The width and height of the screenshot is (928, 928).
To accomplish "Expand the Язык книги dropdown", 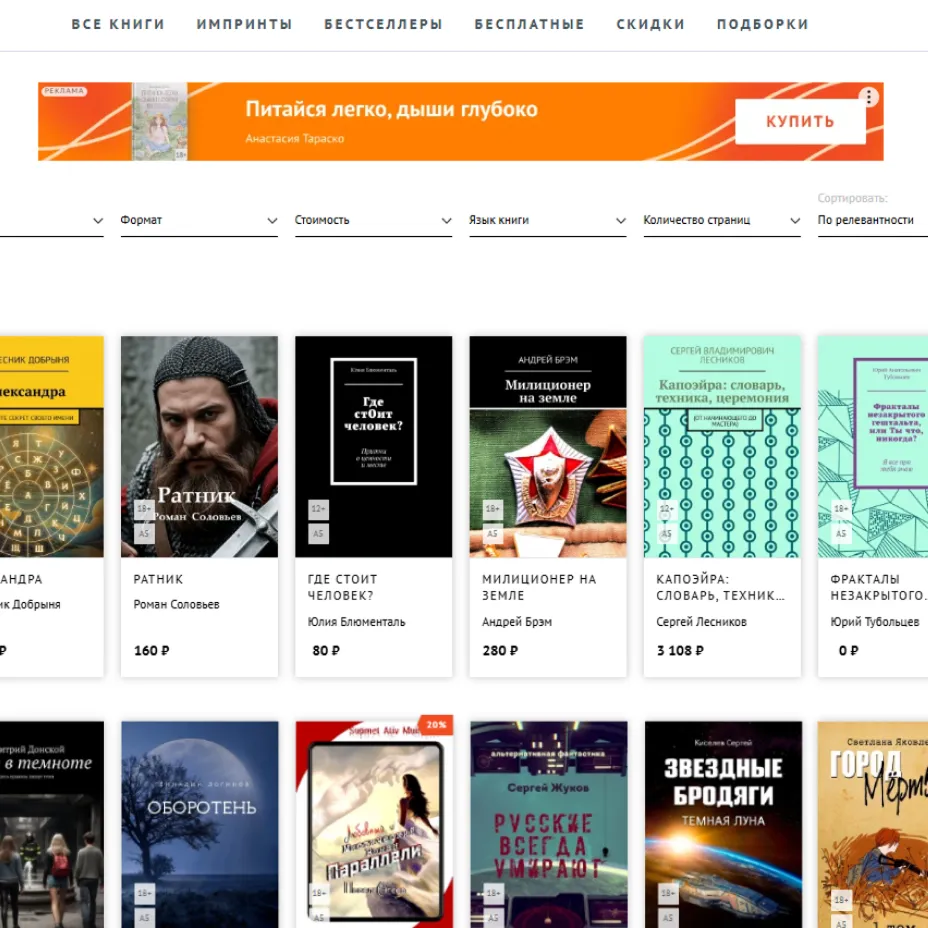I will 547,221.
